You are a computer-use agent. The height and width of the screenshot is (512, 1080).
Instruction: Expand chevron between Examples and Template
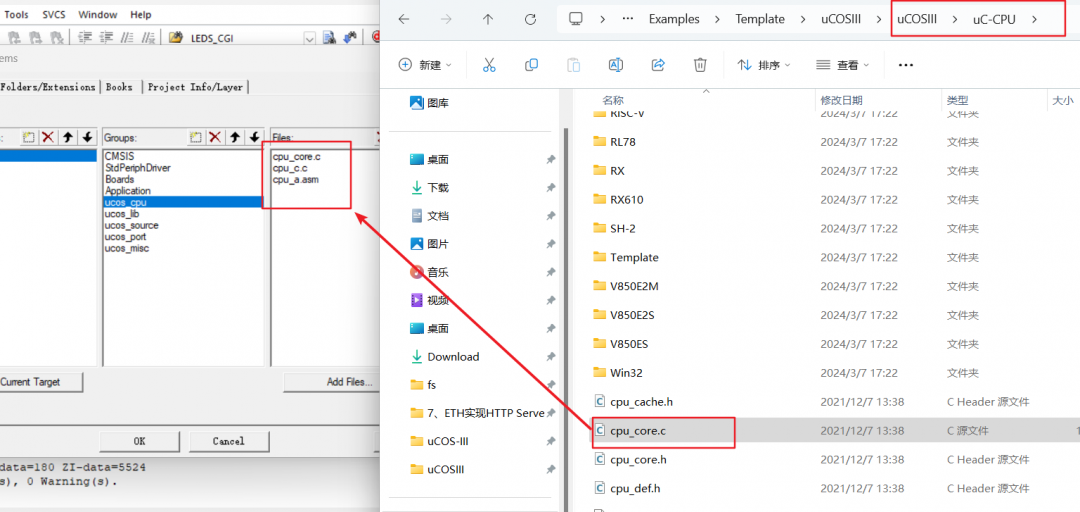717,19
